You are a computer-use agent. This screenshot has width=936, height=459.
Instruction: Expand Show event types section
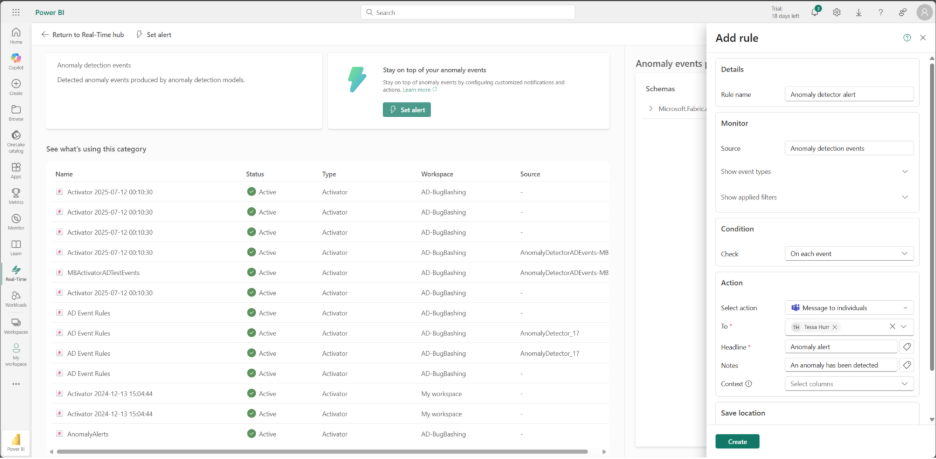click(x=904, y=172)
